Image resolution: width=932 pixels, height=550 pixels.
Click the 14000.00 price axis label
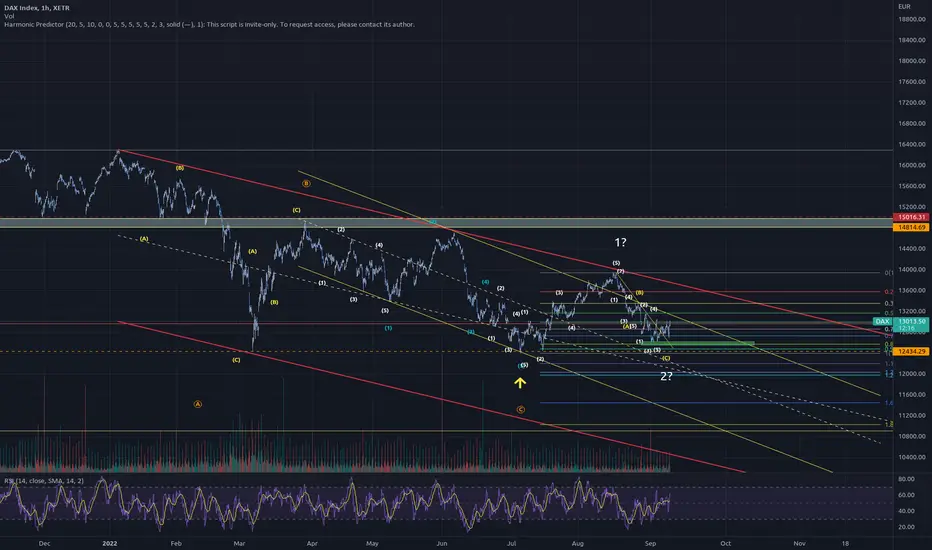(912, 269)
